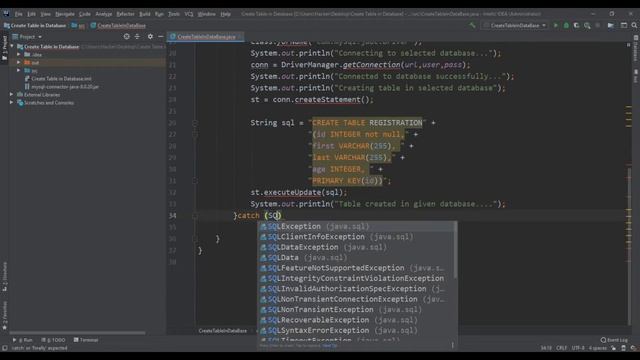Click tool window toggle icon in status bar corner
The height and width of the screenshot is (360, 640).
(4, 348)
